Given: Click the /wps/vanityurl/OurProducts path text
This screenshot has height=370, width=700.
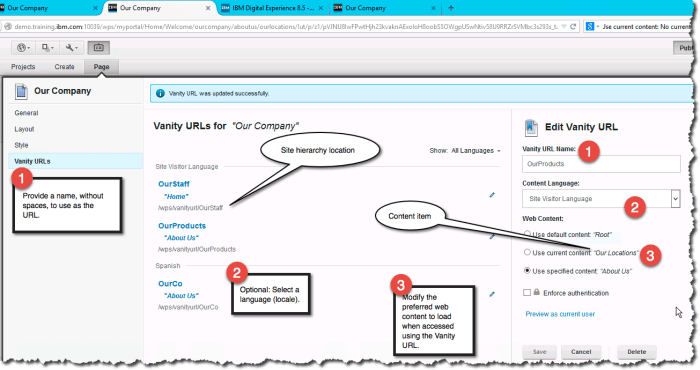Looking at the screenshot, I should (x=196, y=249).
